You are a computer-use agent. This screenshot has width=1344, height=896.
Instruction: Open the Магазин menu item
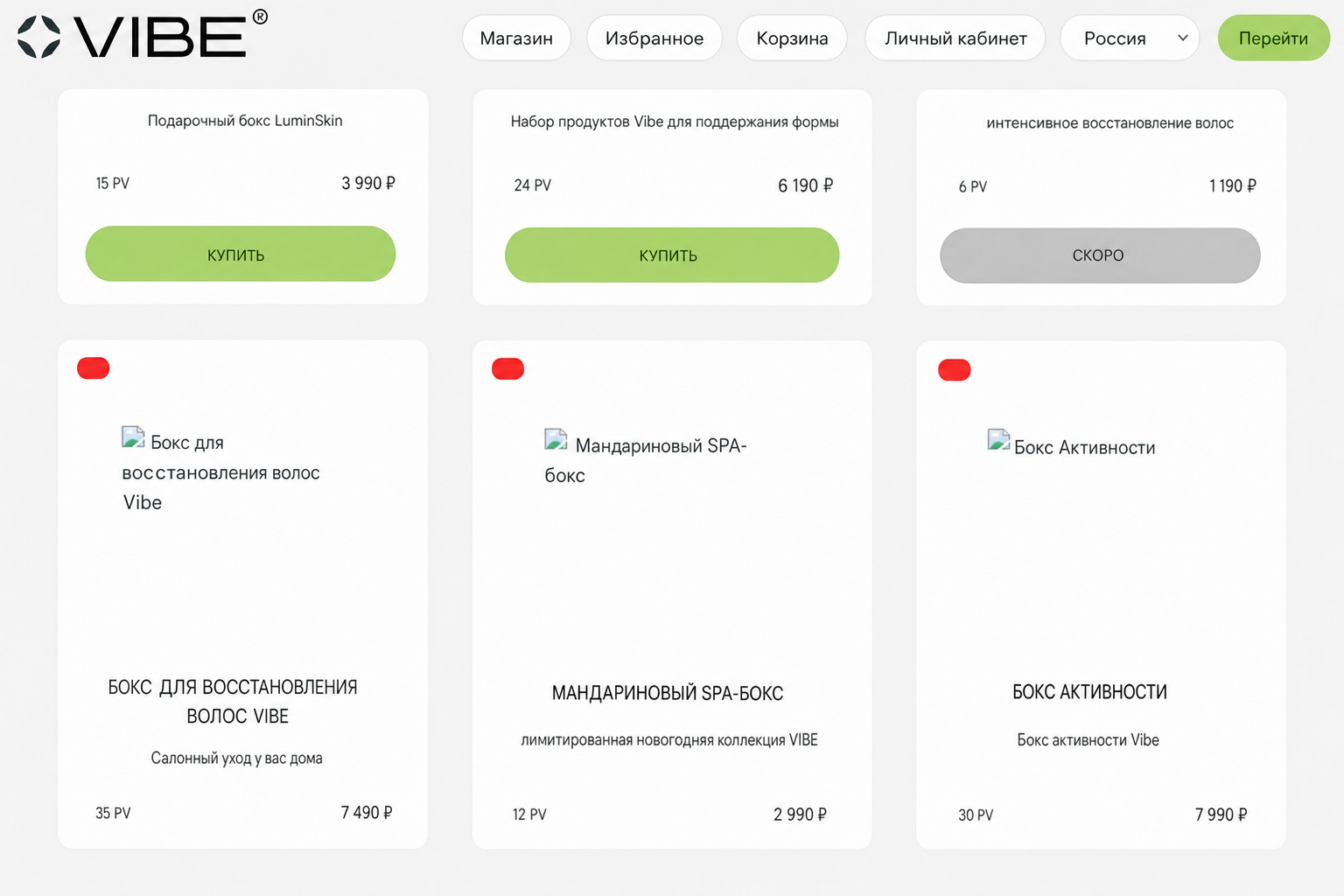516,38
